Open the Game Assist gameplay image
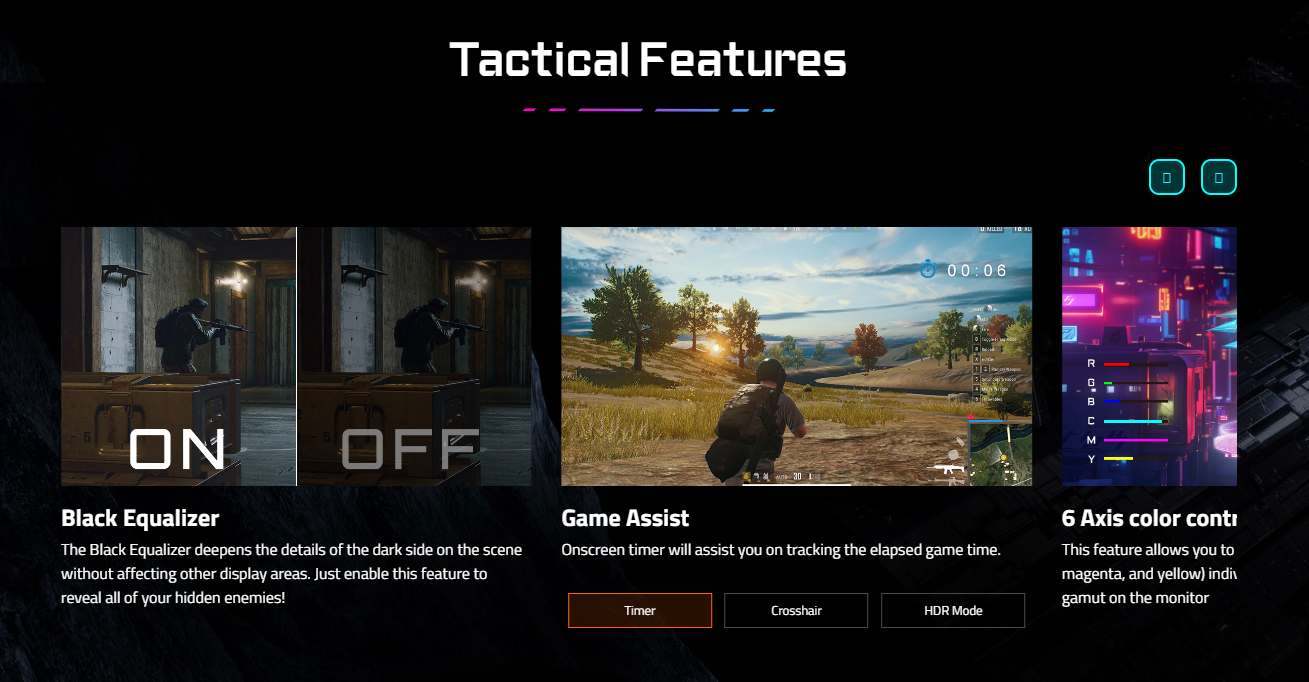This screenshot has width=1309, height=682. tap(796, 356)
